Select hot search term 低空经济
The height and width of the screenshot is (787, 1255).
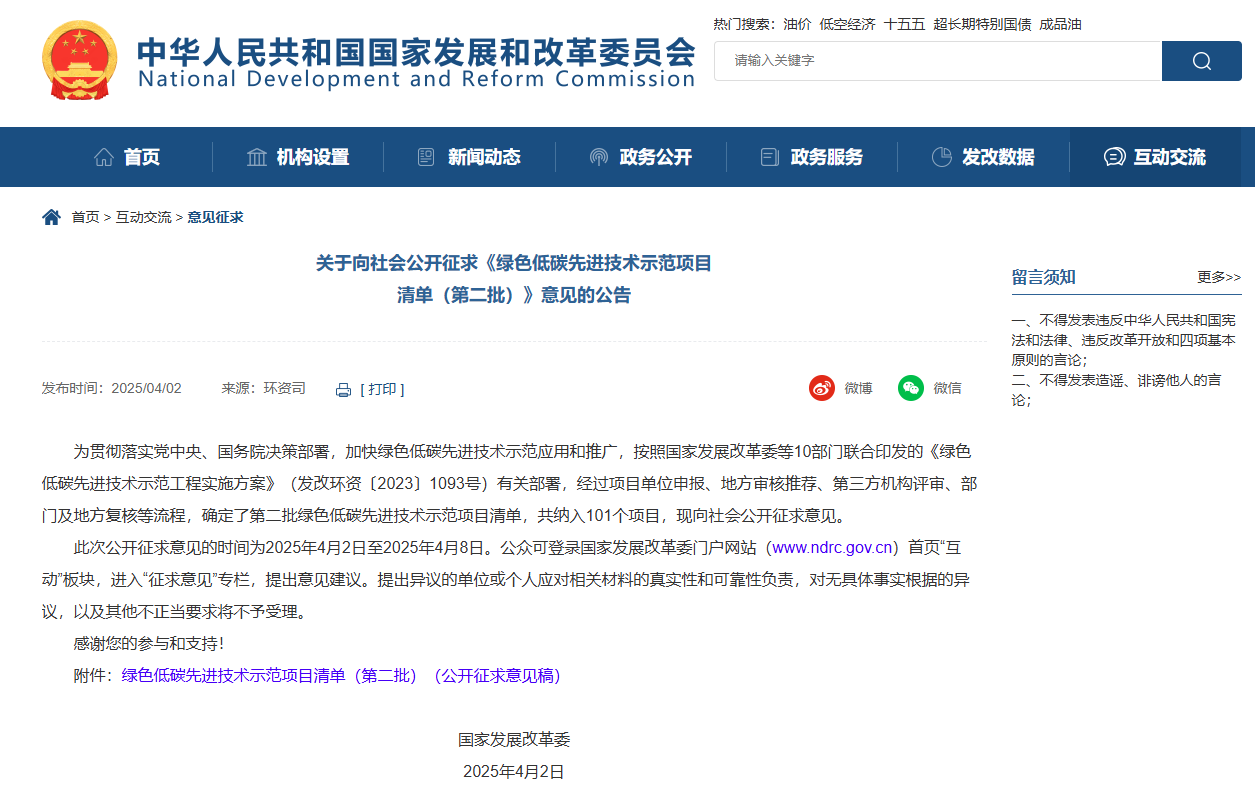click(847, 24)
